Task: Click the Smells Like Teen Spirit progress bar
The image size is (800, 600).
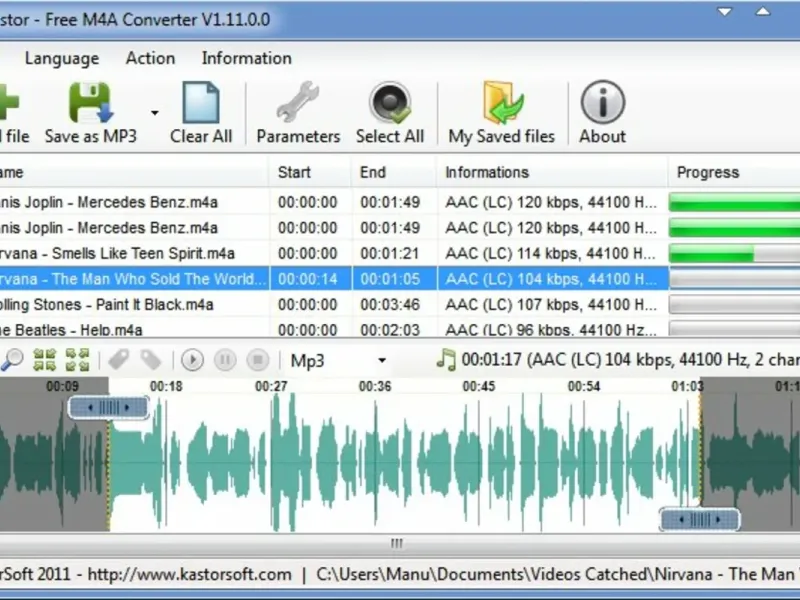Action: click(x=734, y=254)
